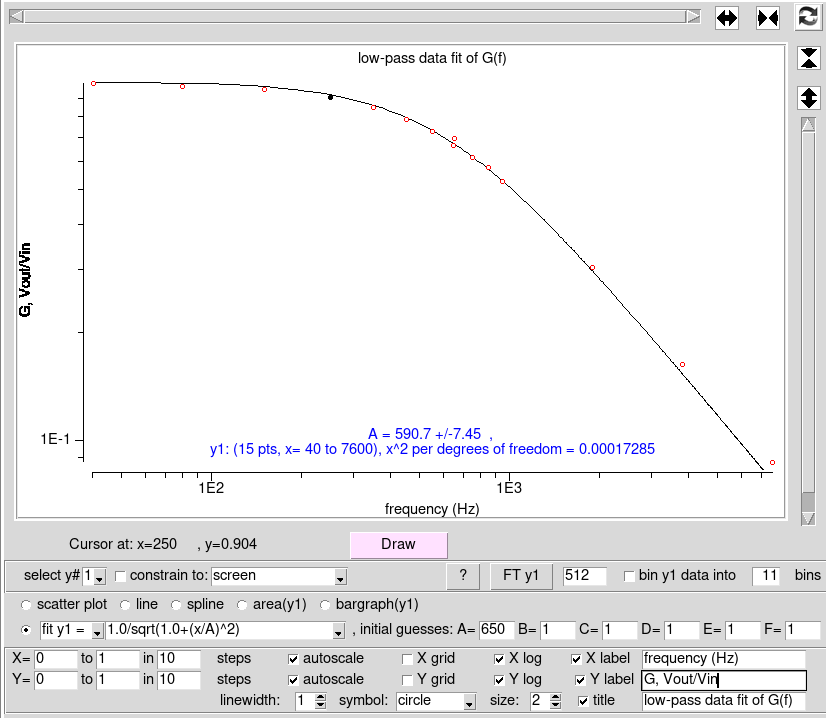Click the question mark help button
This screenshot has width=826, height=718.
(x=463, y=575)
